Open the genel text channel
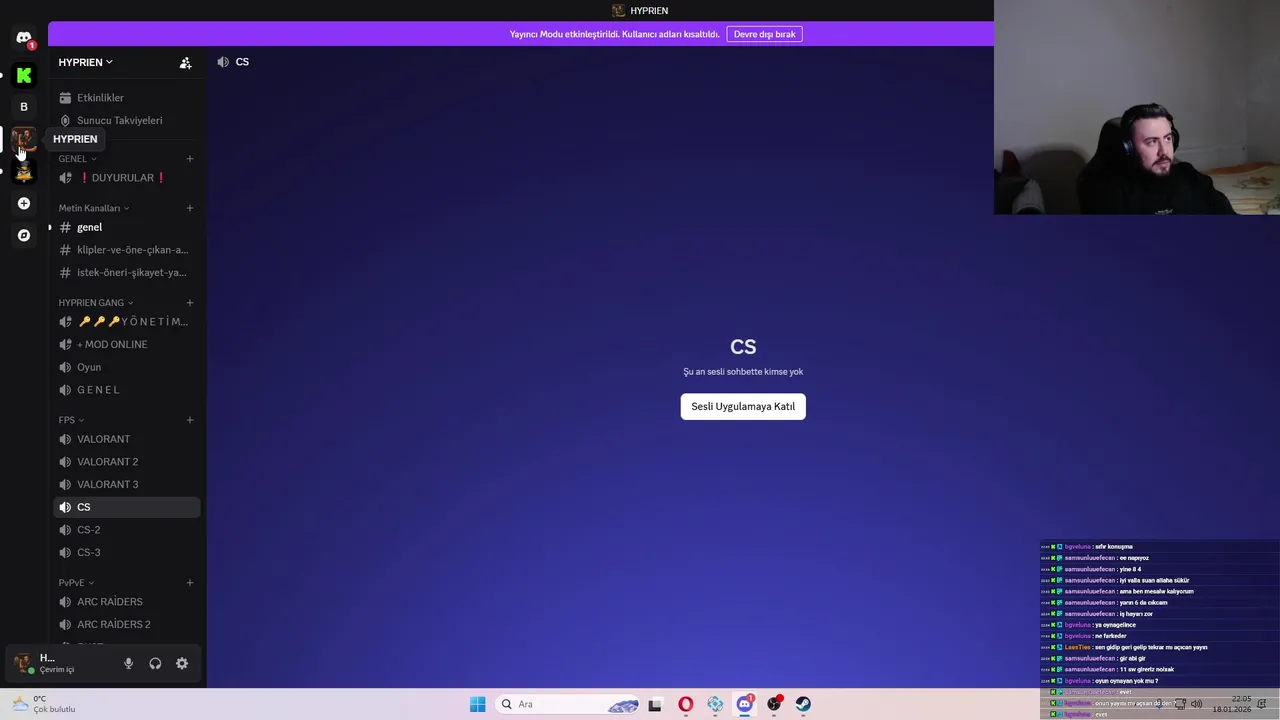Viewport: 1280px width, 720px height. 127,227
